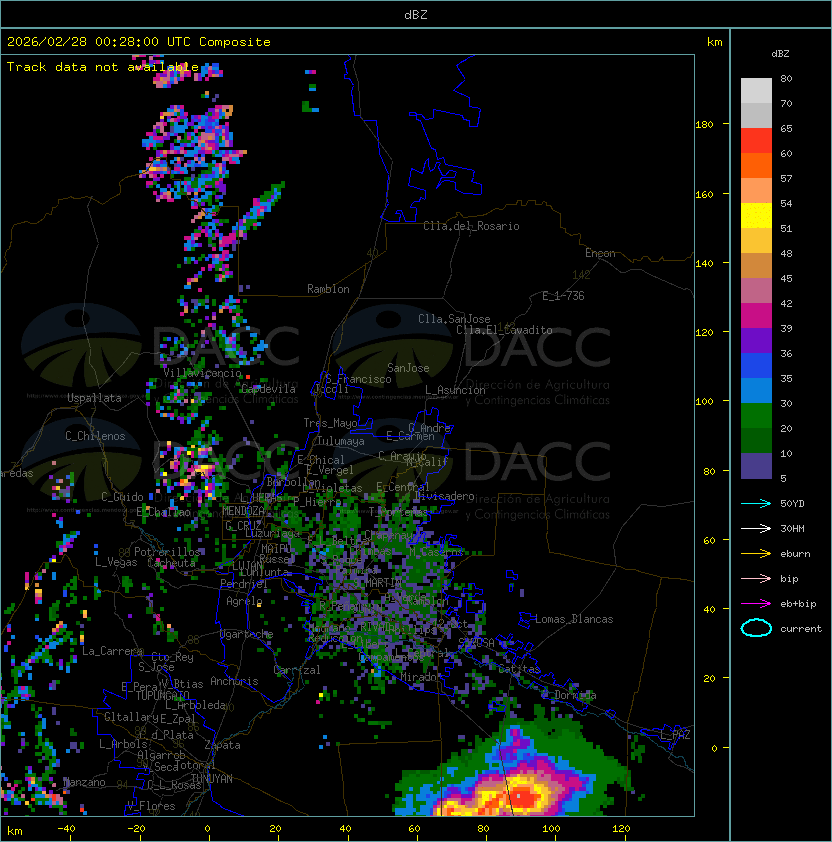The height and width of the screenshot is (842, 832).
Task: Select the bright yellow swatch in dBZ scale
Action: [756, 216]
